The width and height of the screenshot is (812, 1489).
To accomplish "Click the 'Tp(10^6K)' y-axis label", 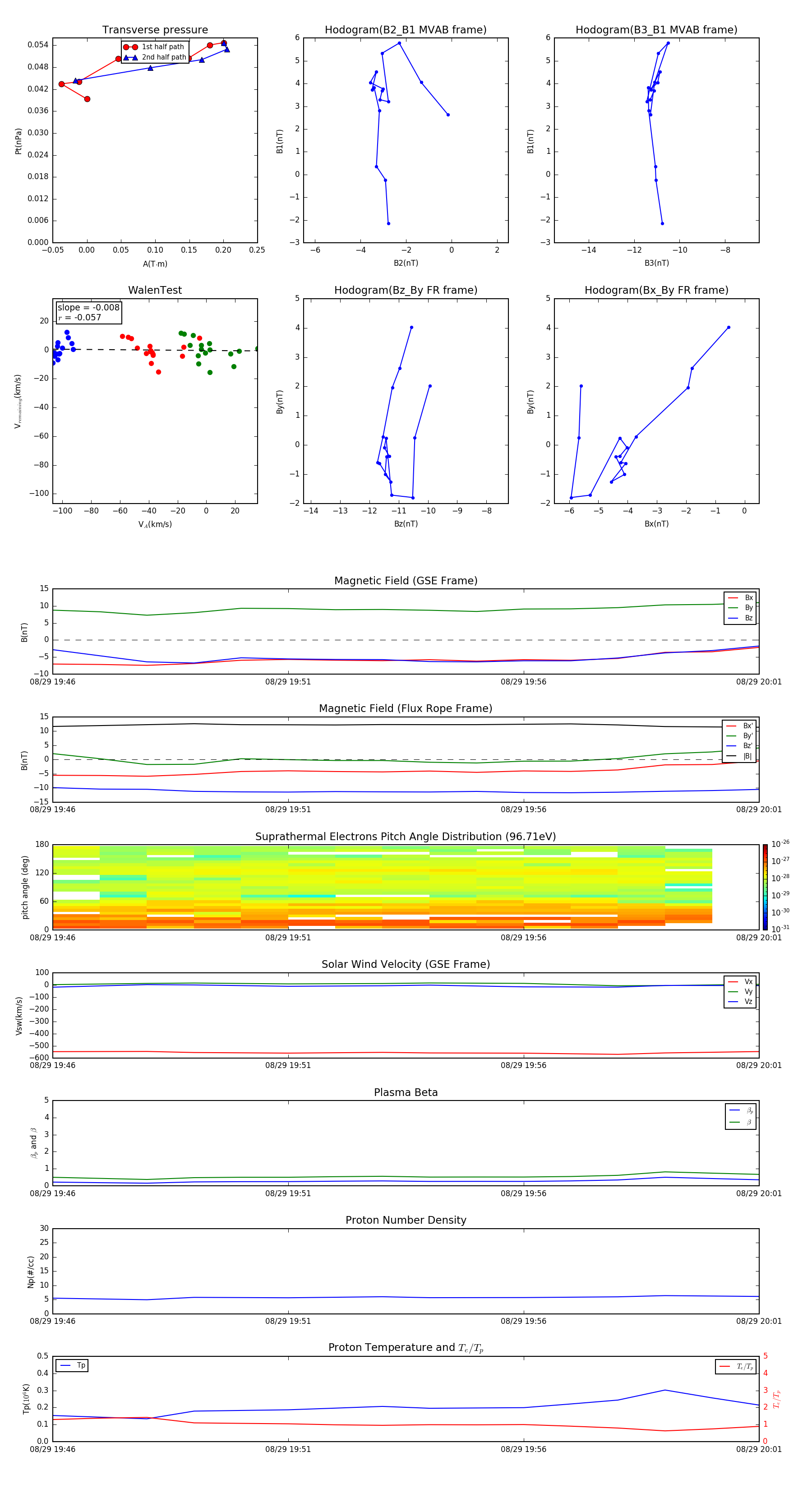I will (x=26, y=1399).
